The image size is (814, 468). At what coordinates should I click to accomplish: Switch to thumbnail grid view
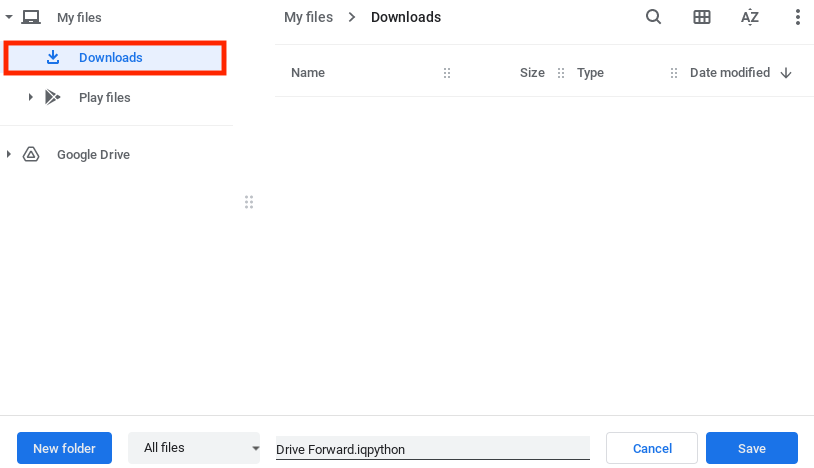(702, 17)
